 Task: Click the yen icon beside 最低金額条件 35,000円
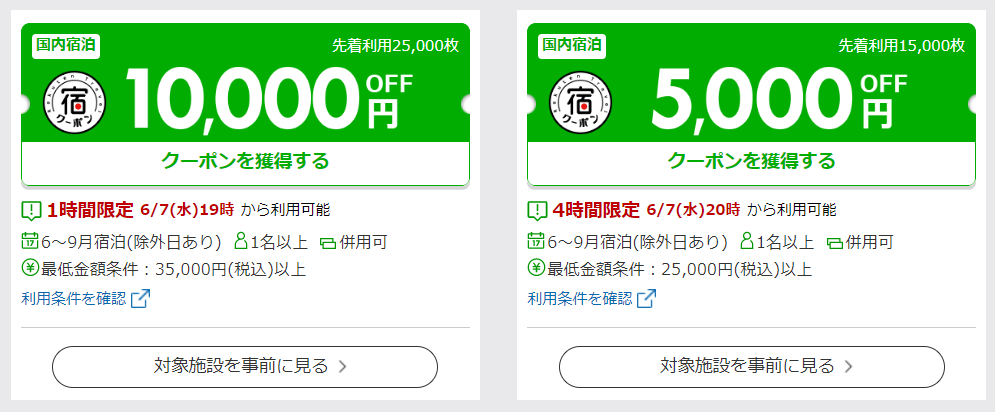[30, 268]
